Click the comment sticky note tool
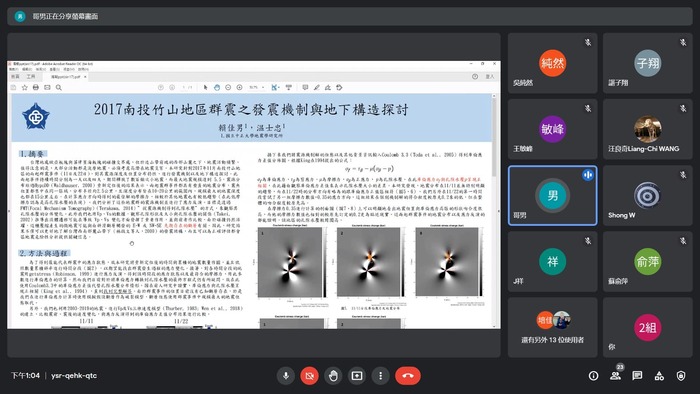Screen dimensions: 700x394 305,87
